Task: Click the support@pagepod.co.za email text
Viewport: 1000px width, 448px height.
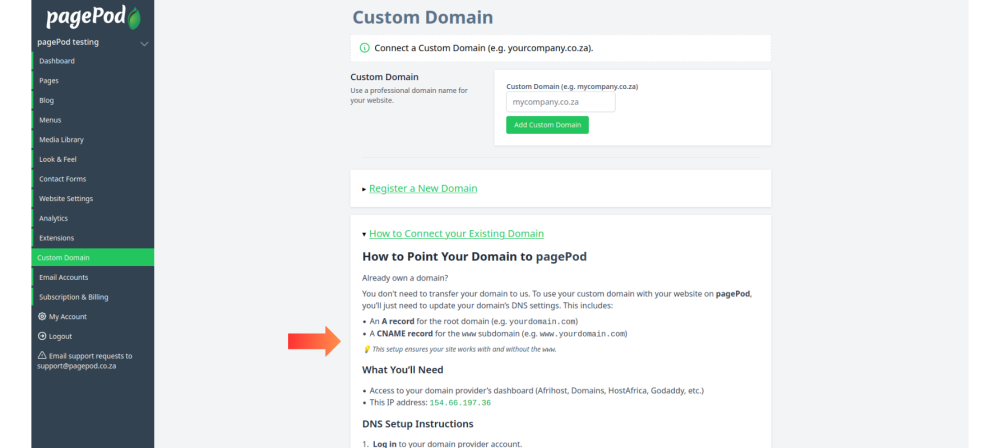Action: click(x=77, y=367)
